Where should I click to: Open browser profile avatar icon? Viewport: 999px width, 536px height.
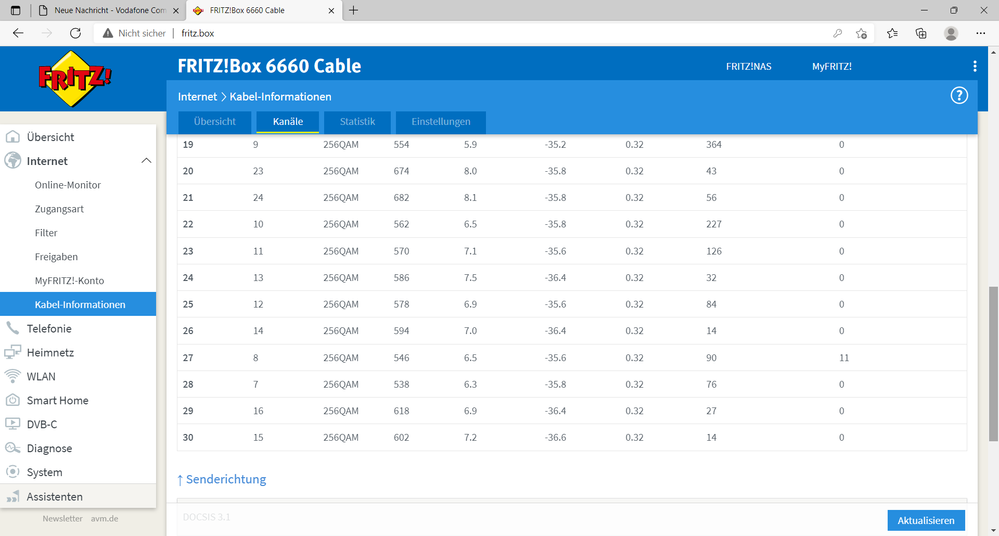click(951, 33)
